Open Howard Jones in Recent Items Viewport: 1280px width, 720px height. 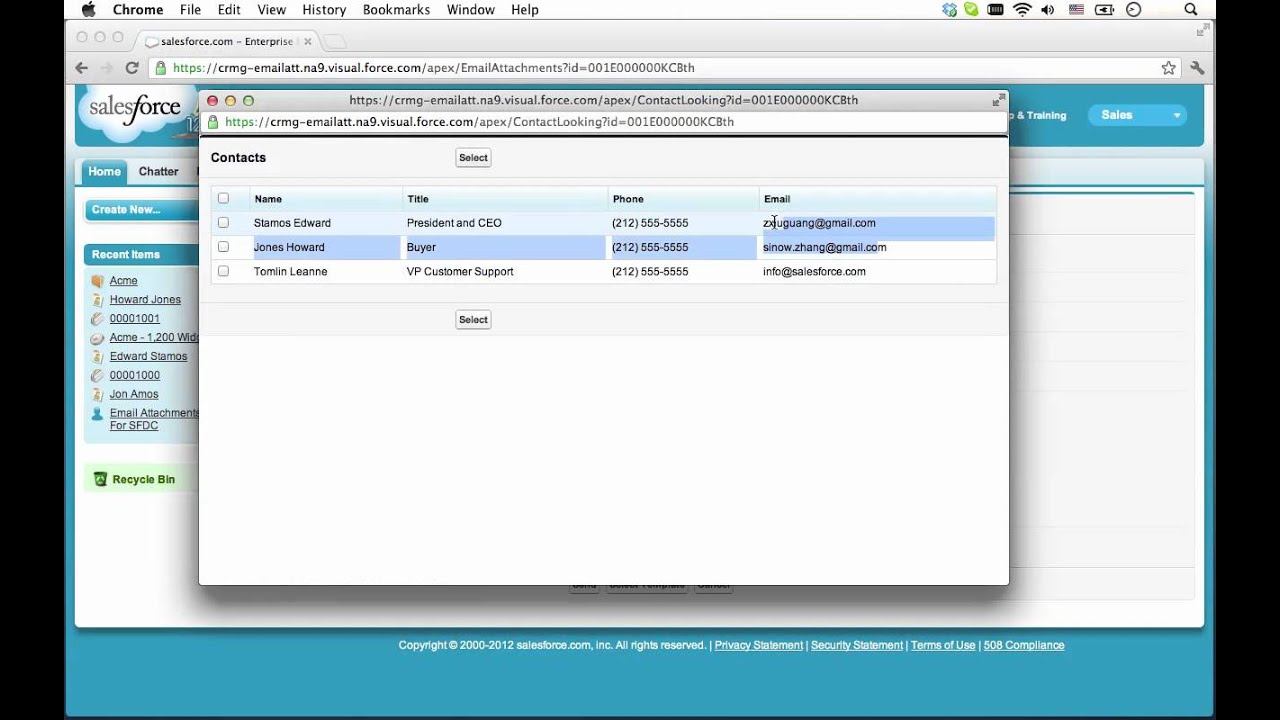pyautogui.click(x=145, y=300)
